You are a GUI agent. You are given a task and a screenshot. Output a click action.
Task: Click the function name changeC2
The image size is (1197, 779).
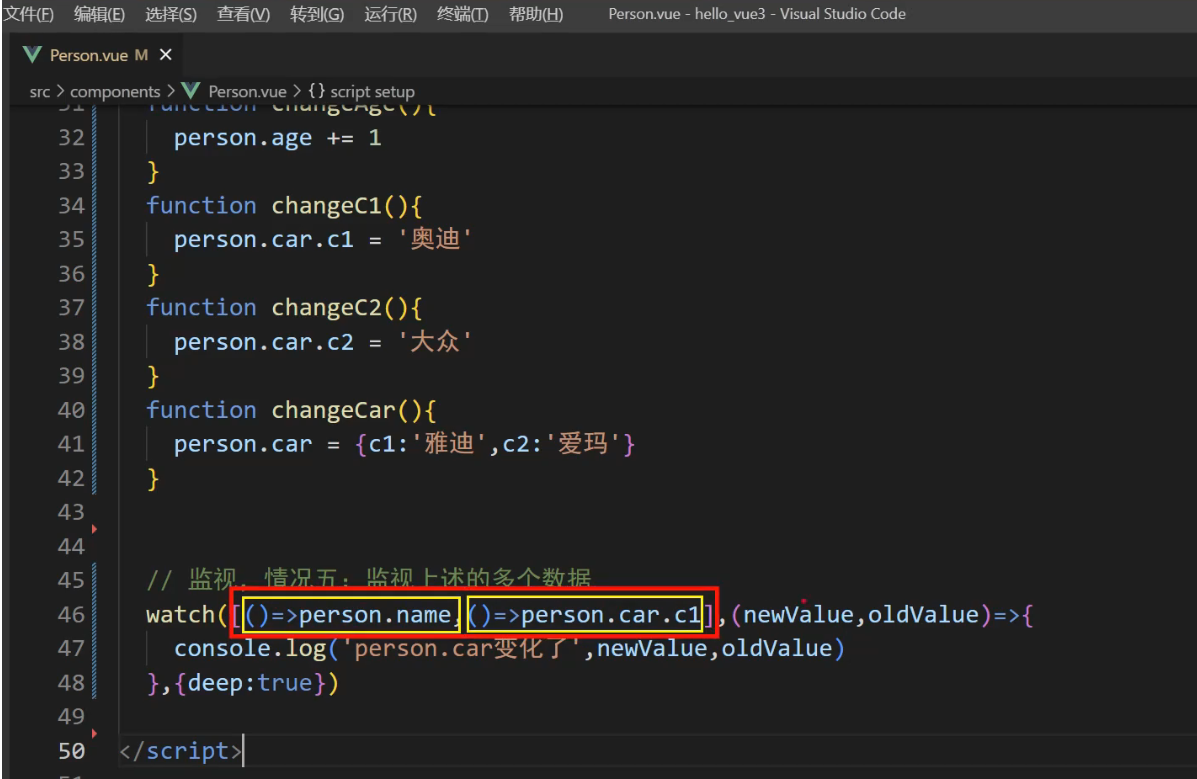click(x=326, y=308)
